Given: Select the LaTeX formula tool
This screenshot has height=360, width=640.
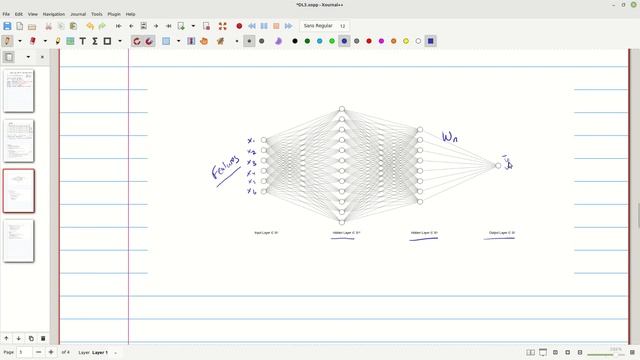Looking at the screenshot, I should tap(95, 41).
